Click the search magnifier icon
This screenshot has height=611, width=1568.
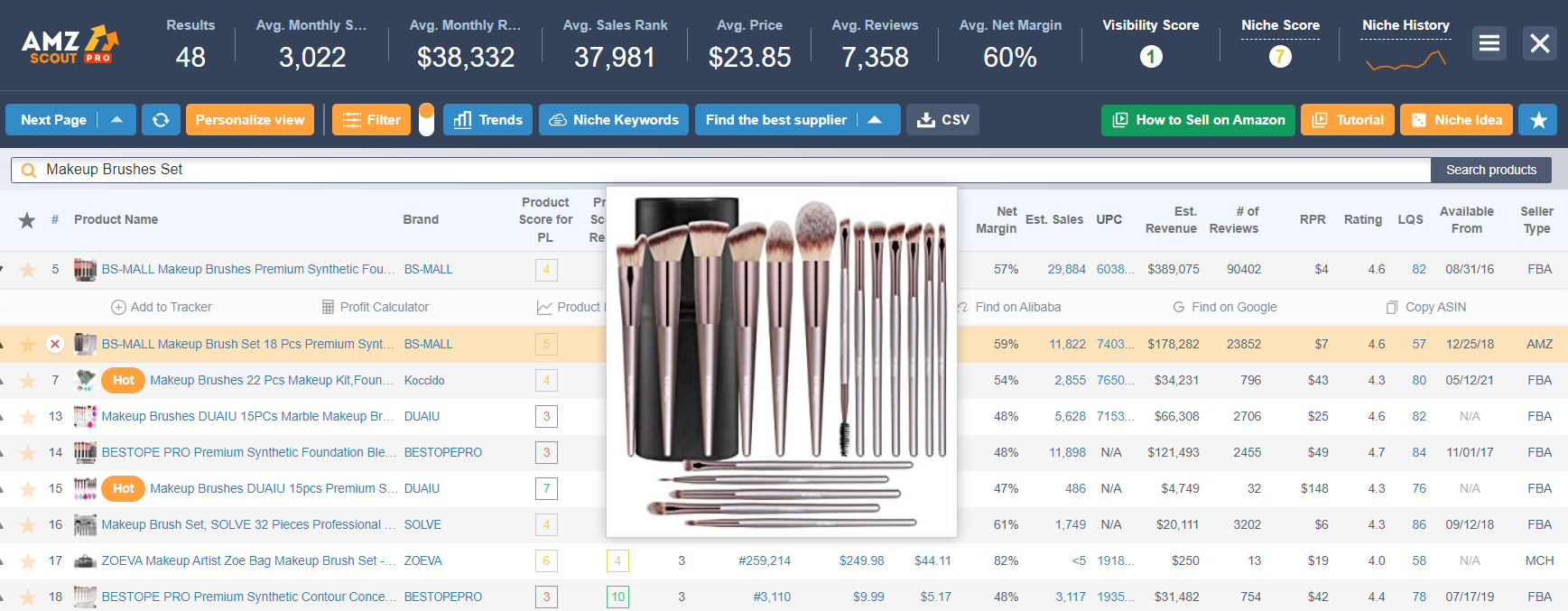[28, 170]
